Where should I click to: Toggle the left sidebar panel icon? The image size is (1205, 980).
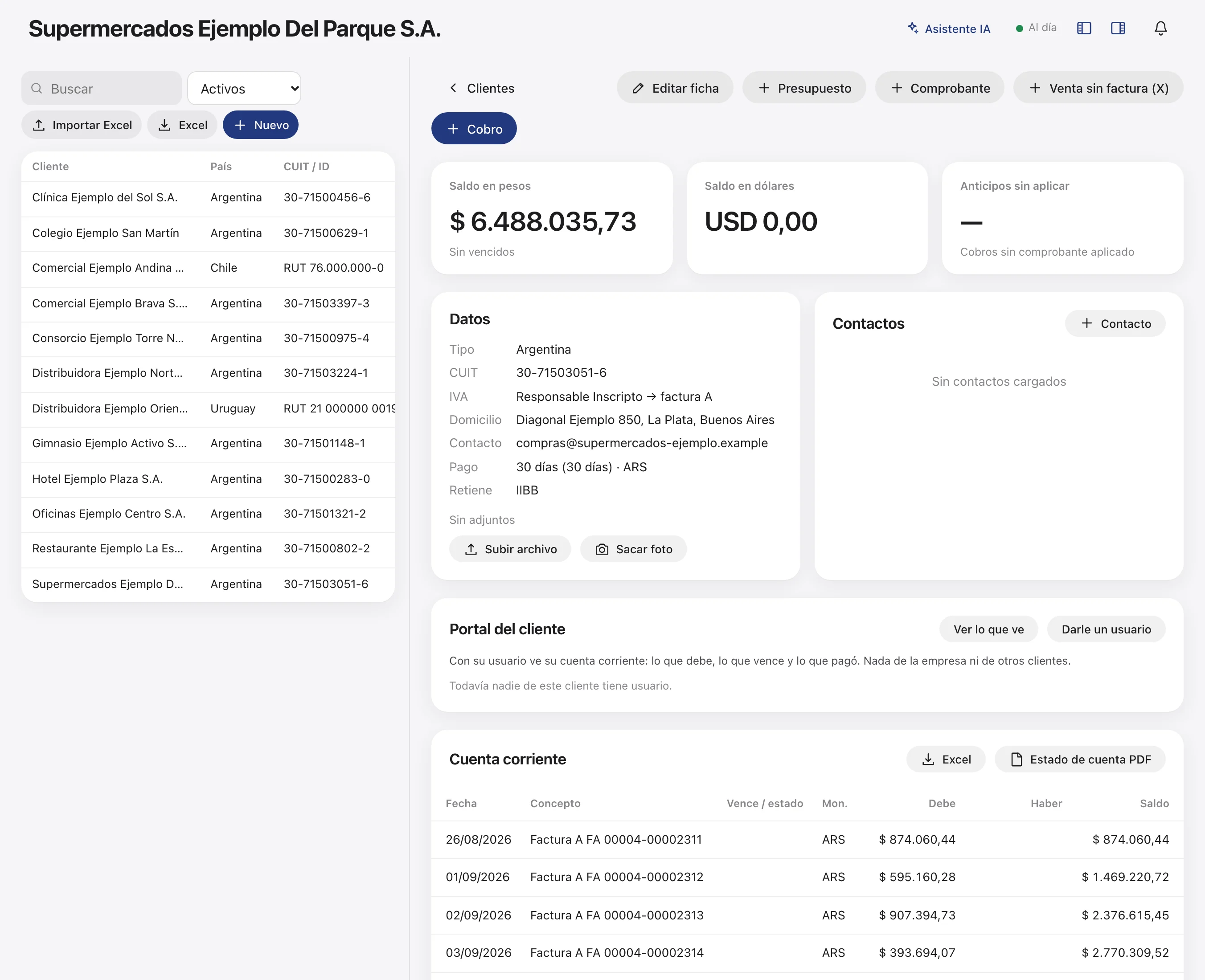pos(1084,28)
